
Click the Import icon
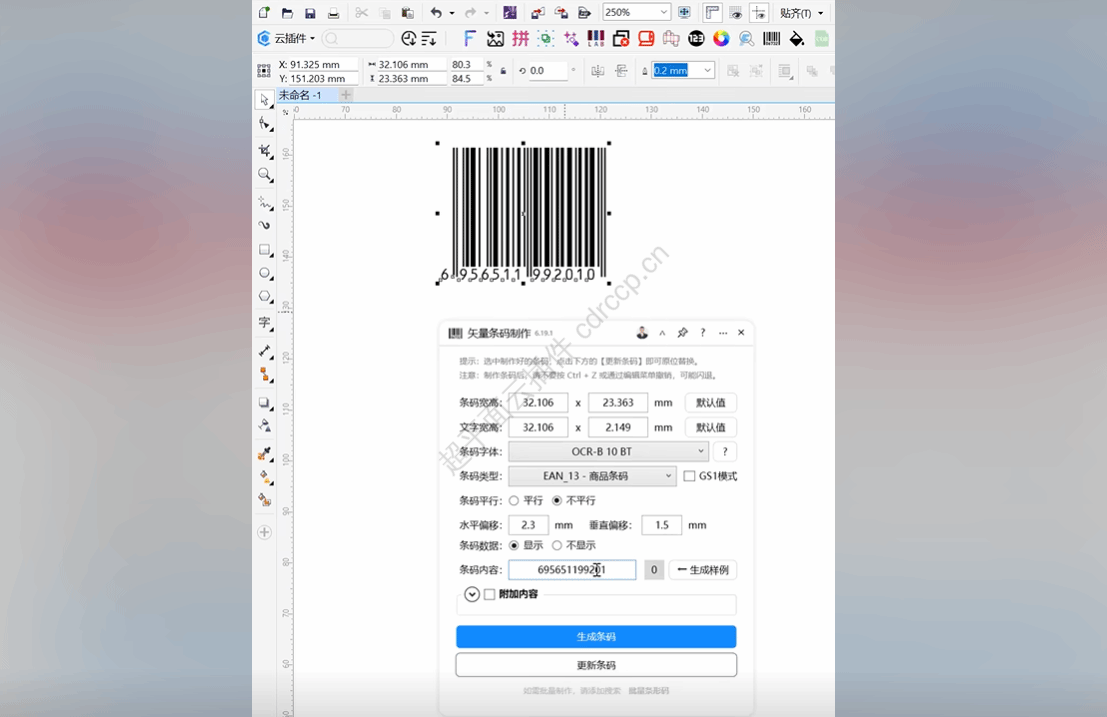(538, 13)
